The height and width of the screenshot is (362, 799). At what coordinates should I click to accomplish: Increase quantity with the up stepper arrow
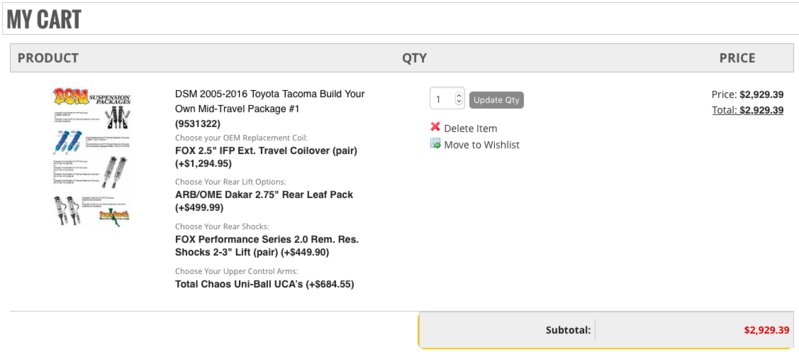pyautogui.click(x=459, y=95)
